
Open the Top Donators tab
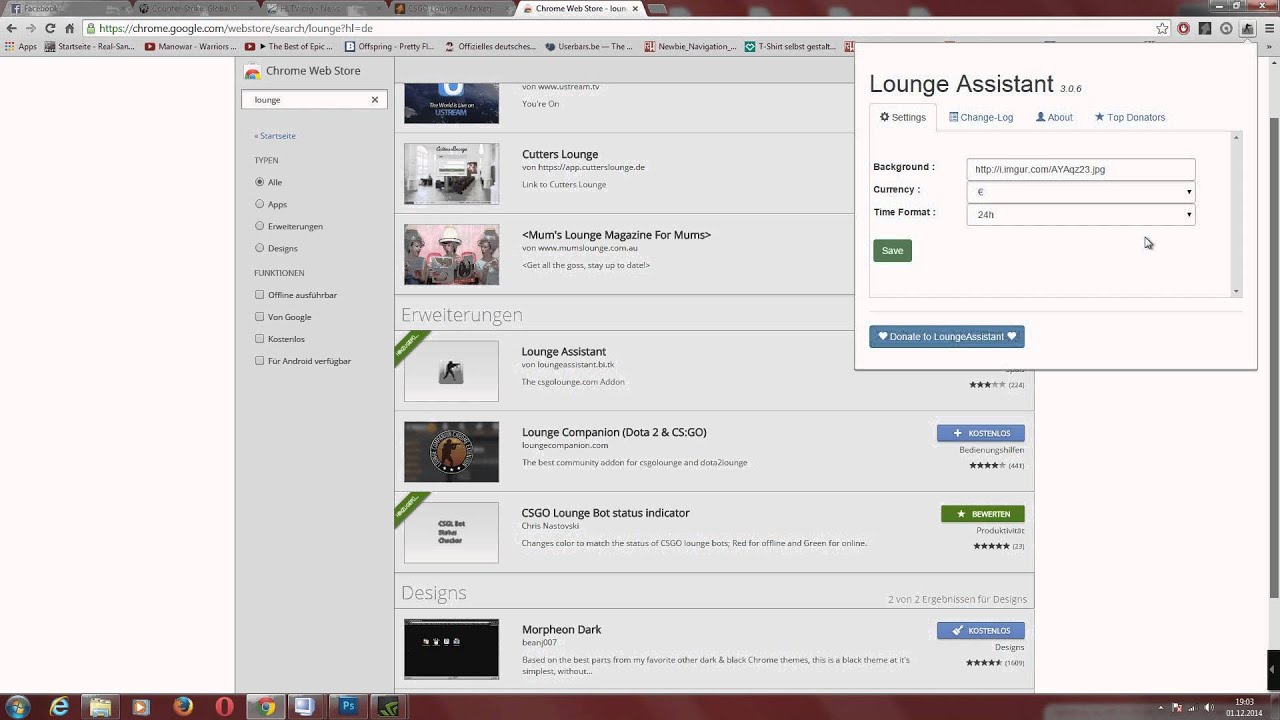click(x=1130, y=117)
